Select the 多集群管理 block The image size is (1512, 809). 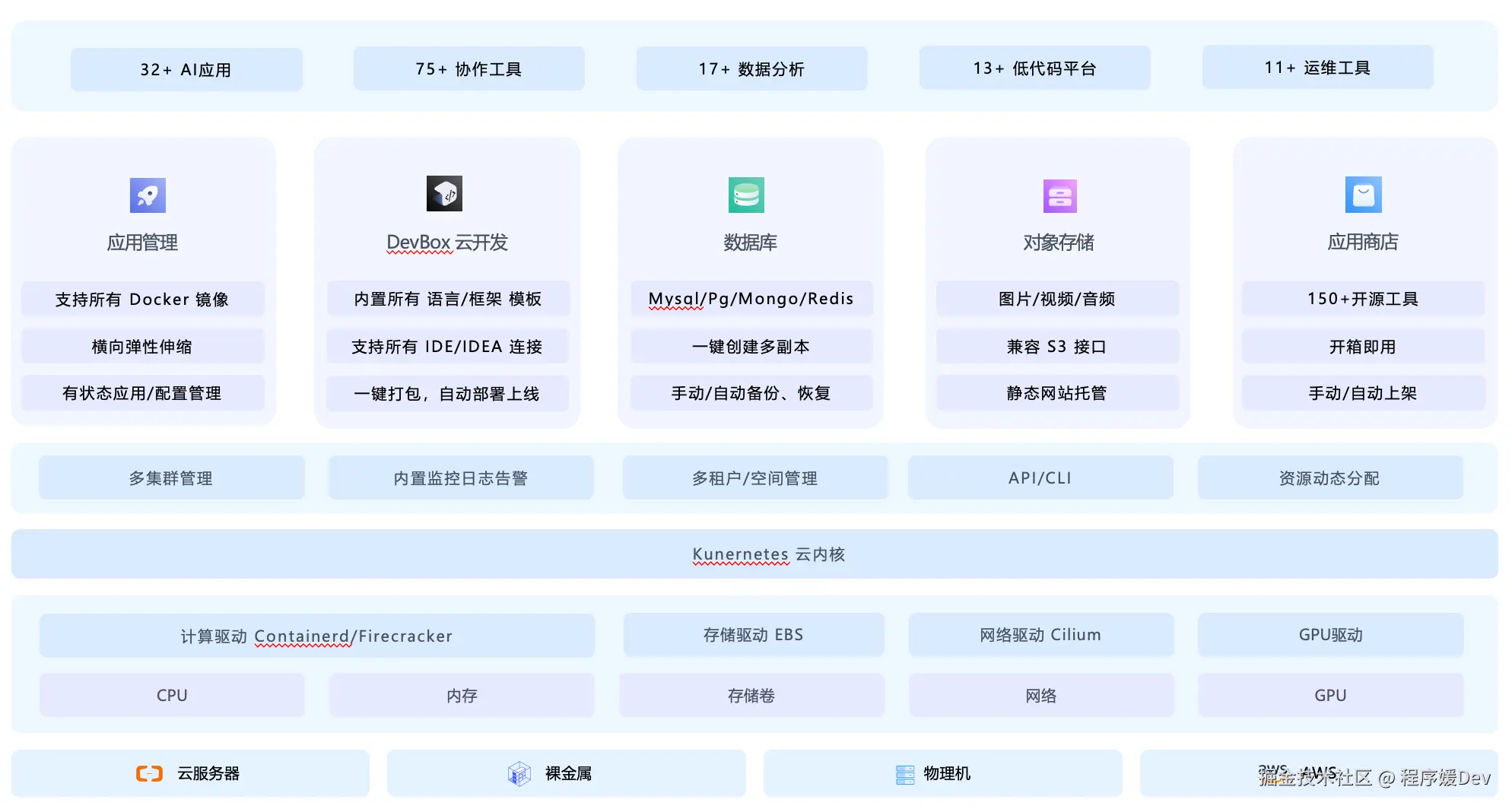172,478
